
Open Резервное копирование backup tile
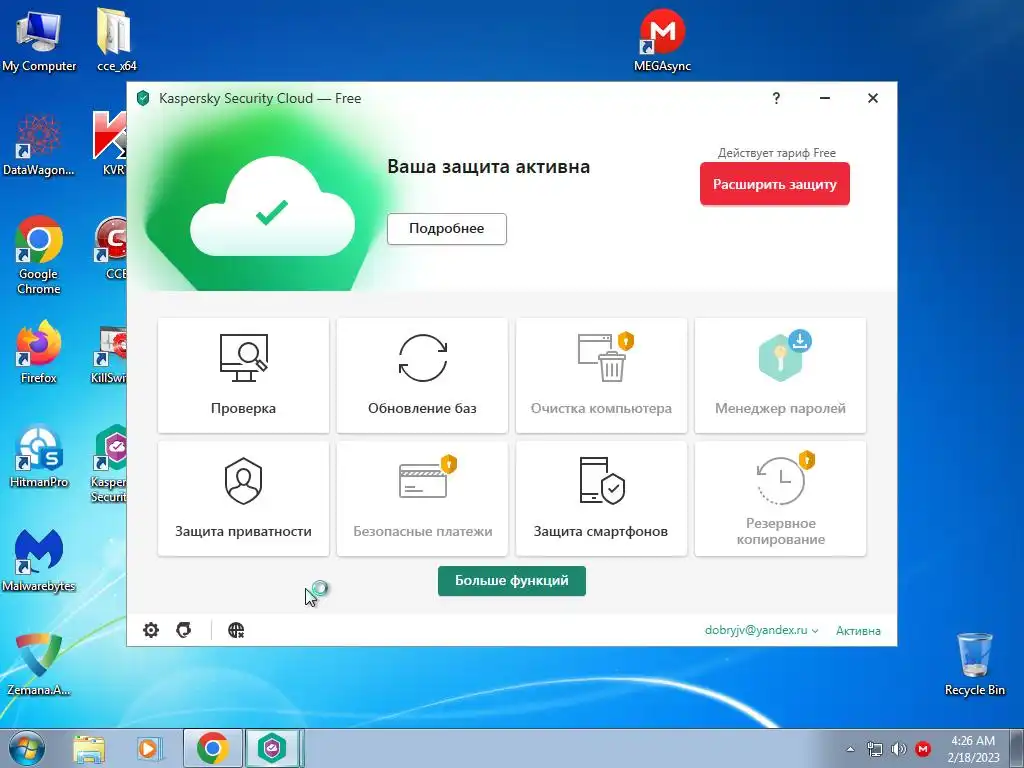pos(780,498)
